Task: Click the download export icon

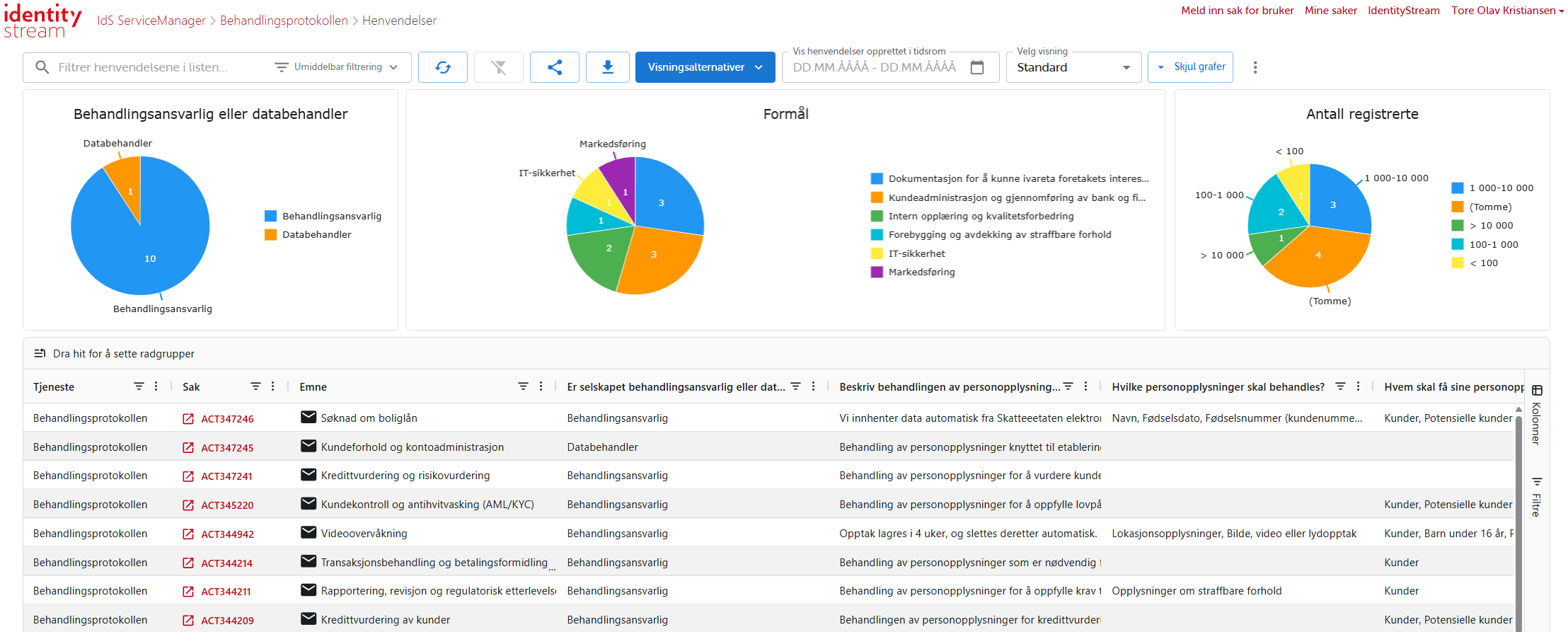Action: [607, 67]
